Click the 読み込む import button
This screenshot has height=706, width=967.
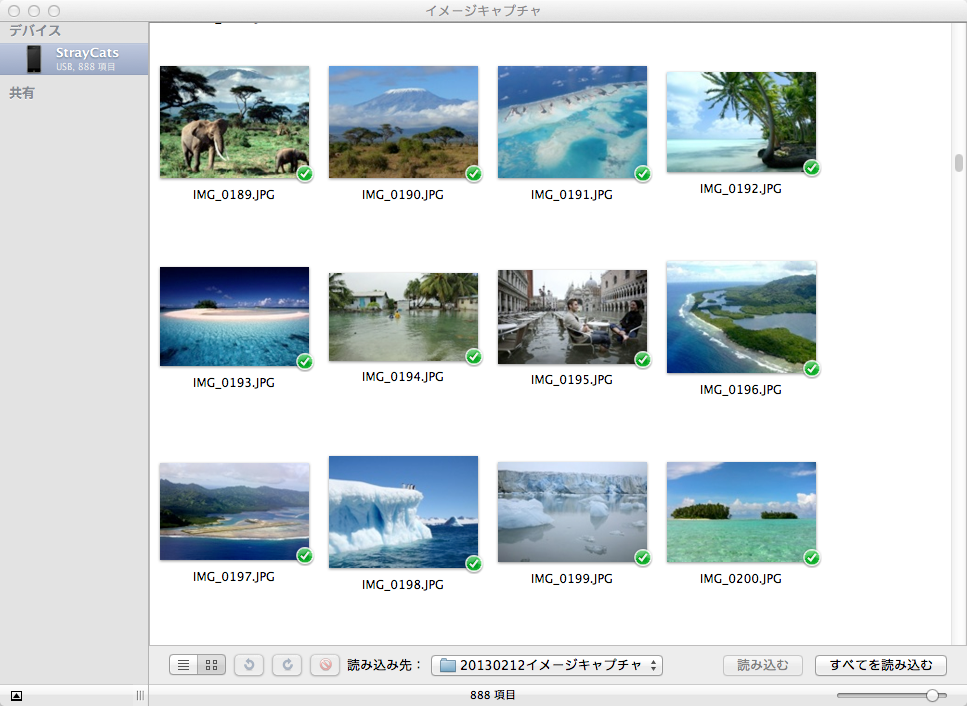763,665
